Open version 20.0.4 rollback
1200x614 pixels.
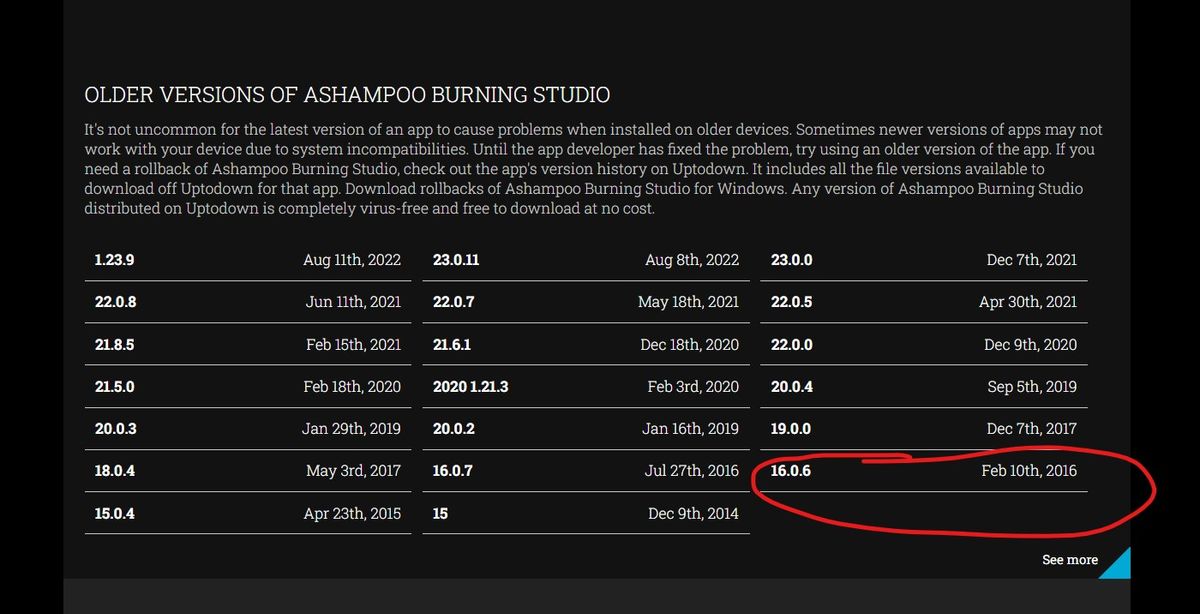(x=792, y=387)
